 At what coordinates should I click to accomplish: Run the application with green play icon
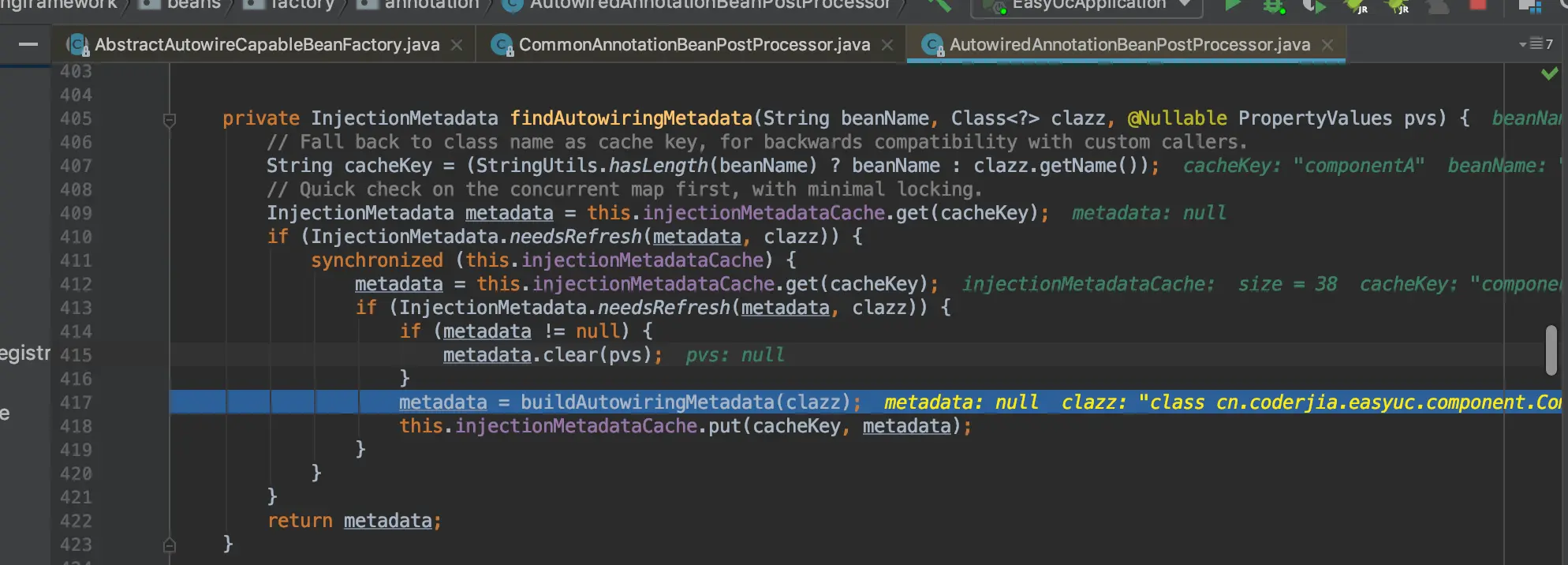coord(1232,5)
